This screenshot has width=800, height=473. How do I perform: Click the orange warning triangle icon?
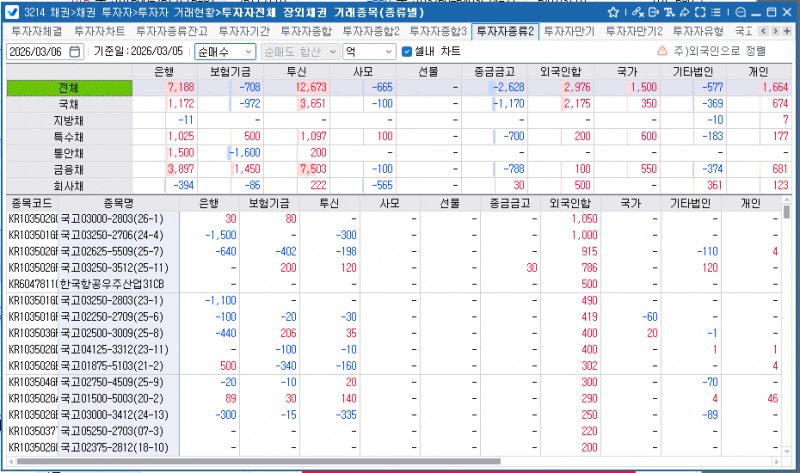click(662, 51)
